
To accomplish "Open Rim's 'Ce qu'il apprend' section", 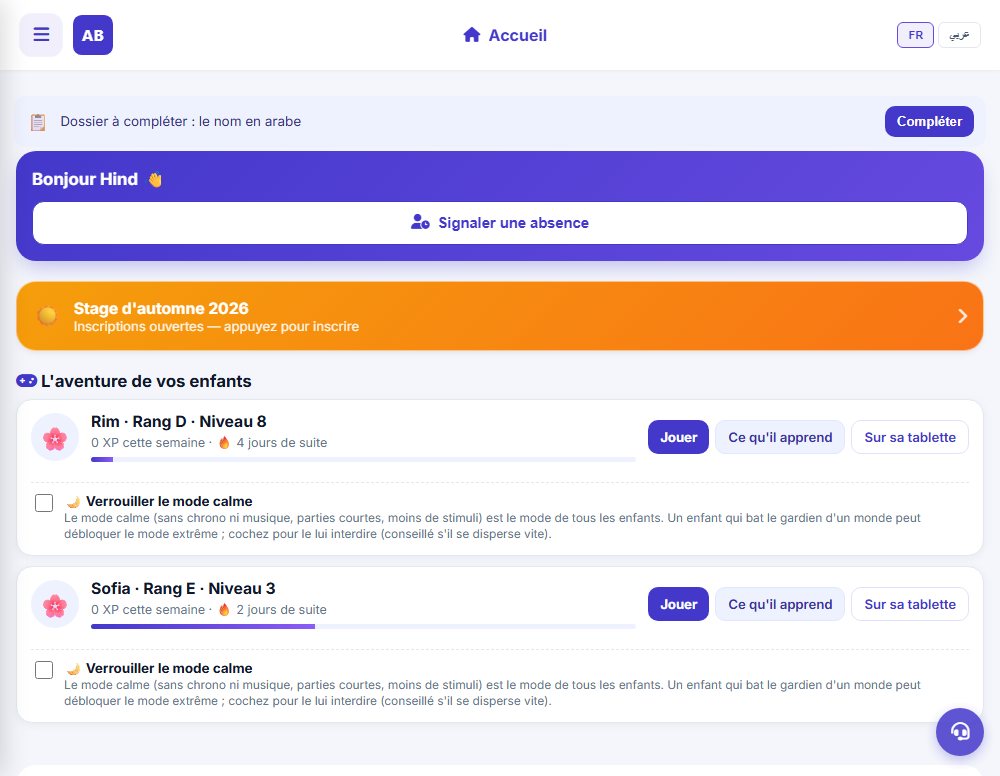I will click(780, 437).
